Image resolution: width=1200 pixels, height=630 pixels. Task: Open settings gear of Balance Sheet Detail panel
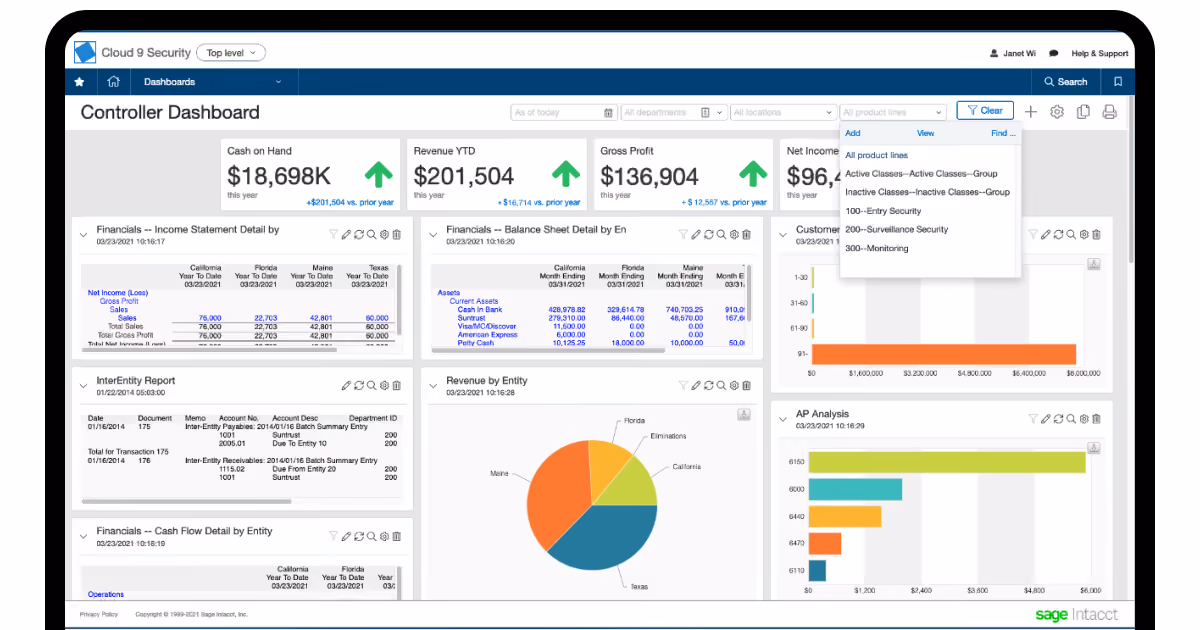[733, 234]
